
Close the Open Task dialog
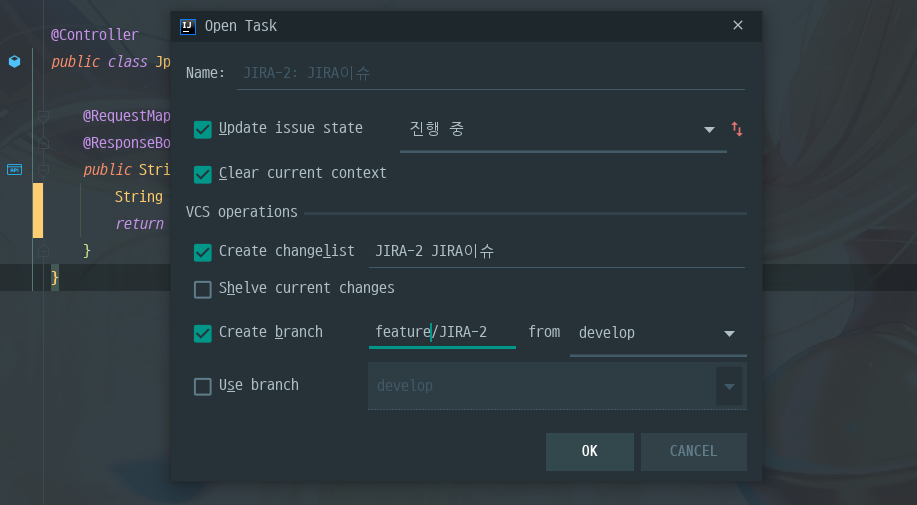(738, 25)
